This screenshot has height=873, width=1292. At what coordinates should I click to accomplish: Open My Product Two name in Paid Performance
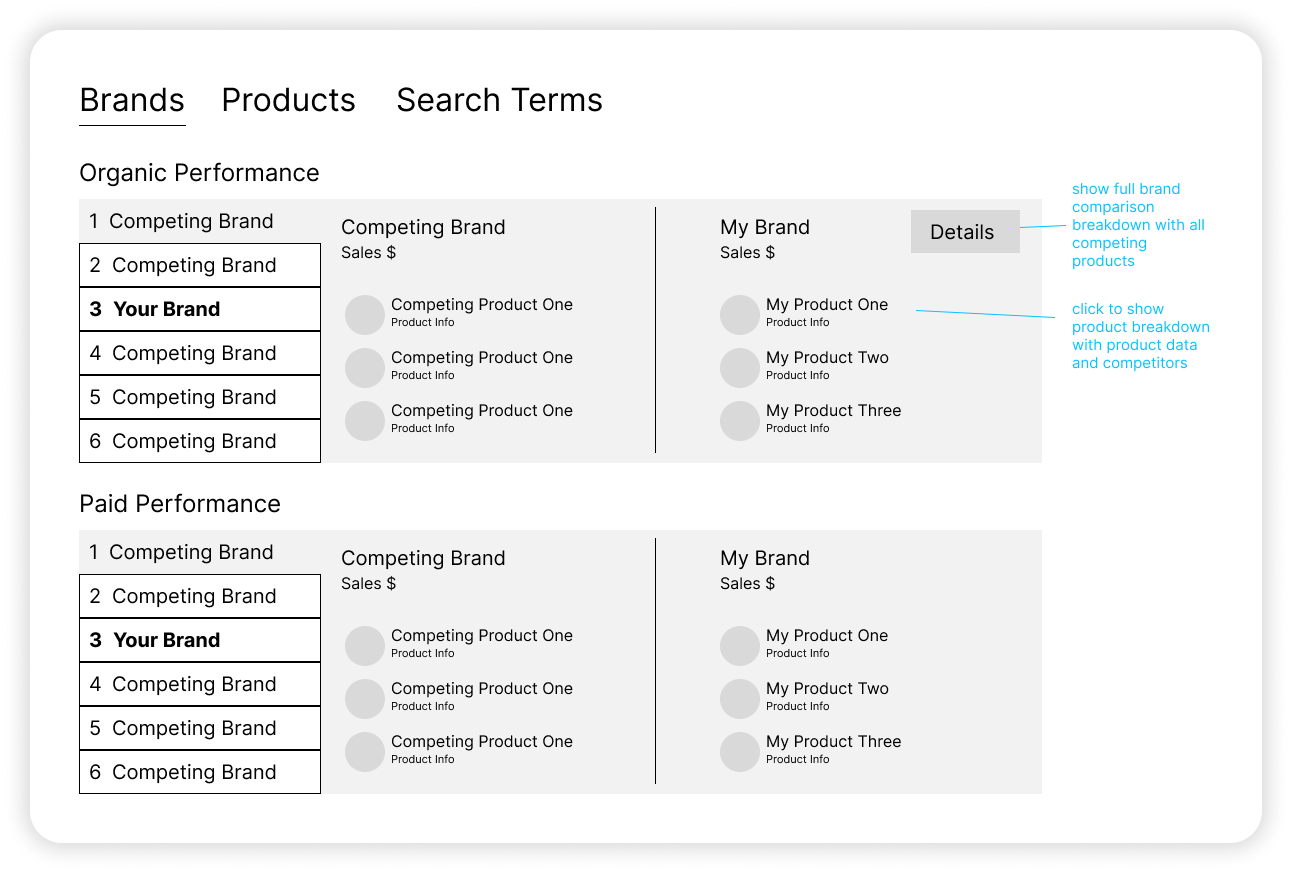tap(827, 689)
